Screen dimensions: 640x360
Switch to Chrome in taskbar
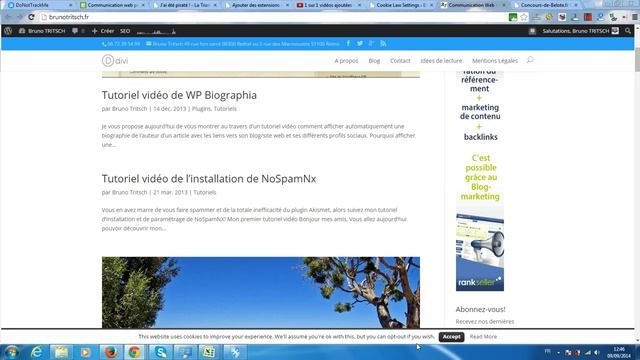point(135,352)
